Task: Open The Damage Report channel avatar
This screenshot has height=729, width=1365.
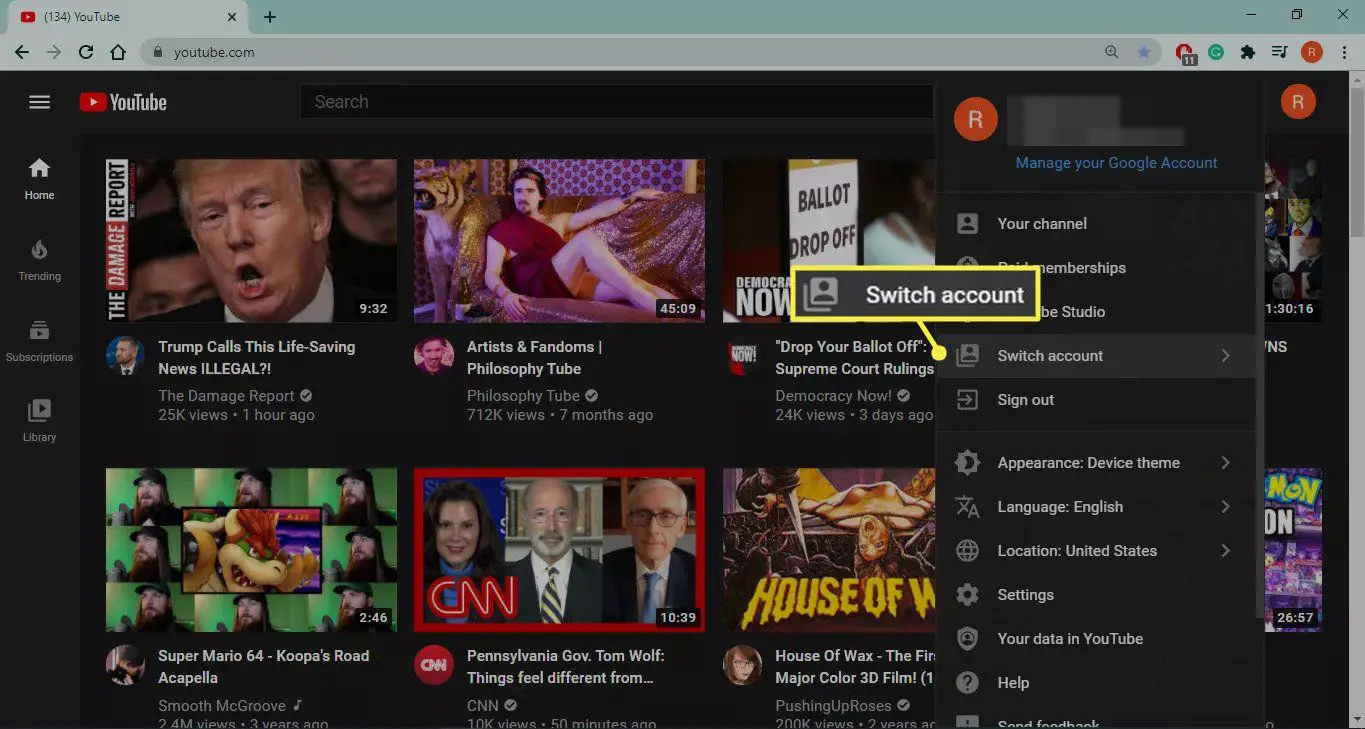Action: [x=125, y=356]
